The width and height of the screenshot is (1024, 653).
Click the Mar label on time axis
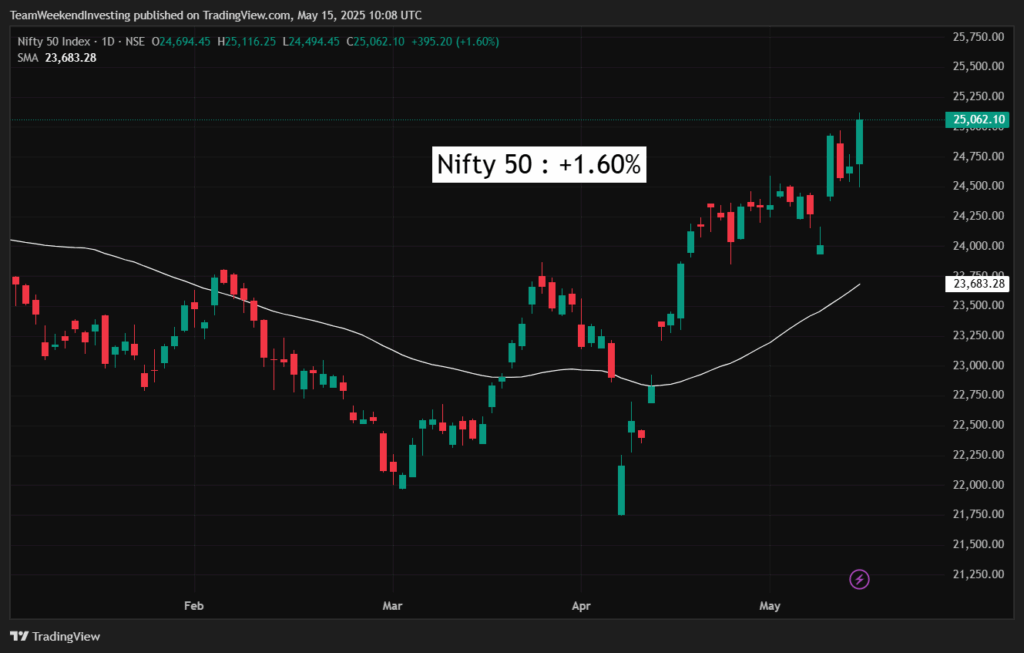coord(392,605)
